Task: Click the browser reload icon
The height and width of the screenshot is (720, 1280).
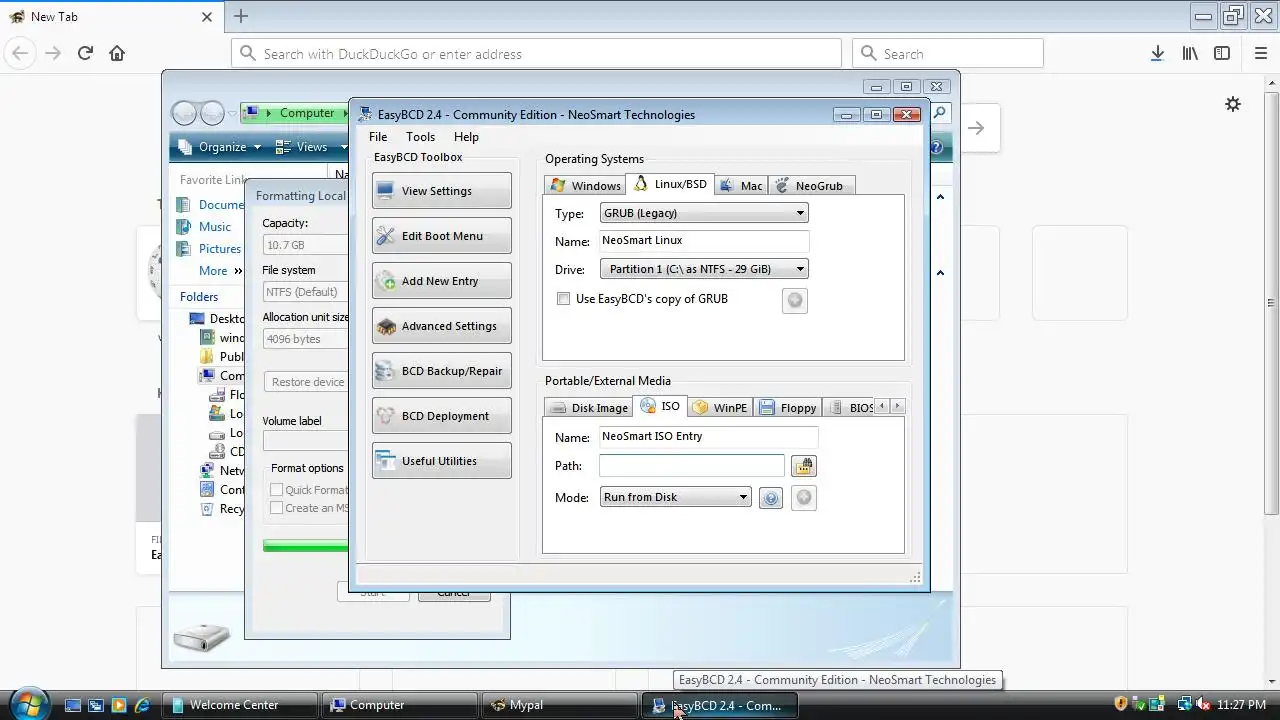Action: (85, 54)
